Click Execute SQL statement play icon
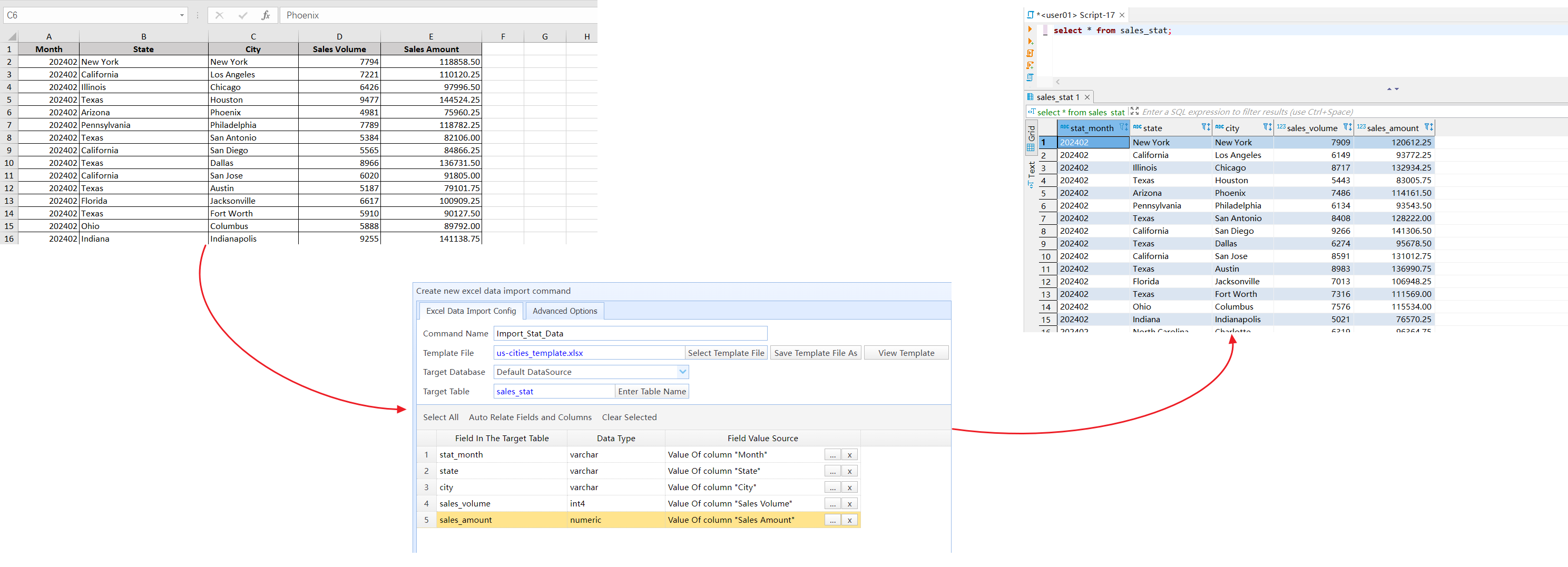This screenshot has height=567, width=1568. [1030, 29]
